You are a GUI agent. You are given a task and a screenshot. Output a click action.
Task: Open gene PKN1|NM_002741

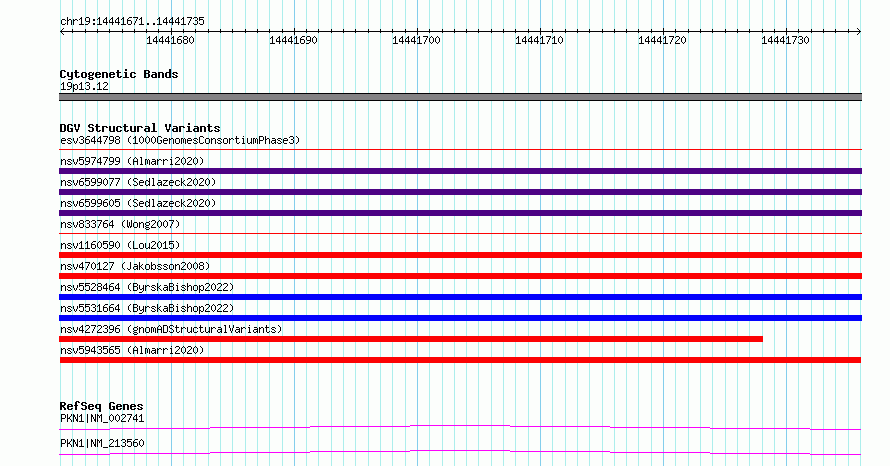click(x=102, y=418)
